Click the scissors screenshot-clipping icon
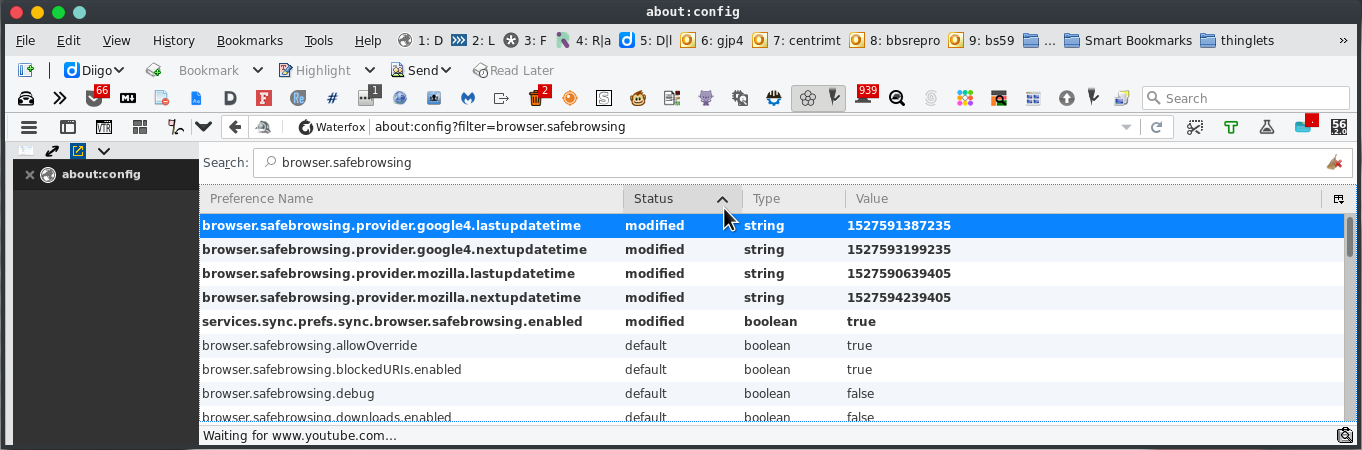 [x=1195, y=127]
